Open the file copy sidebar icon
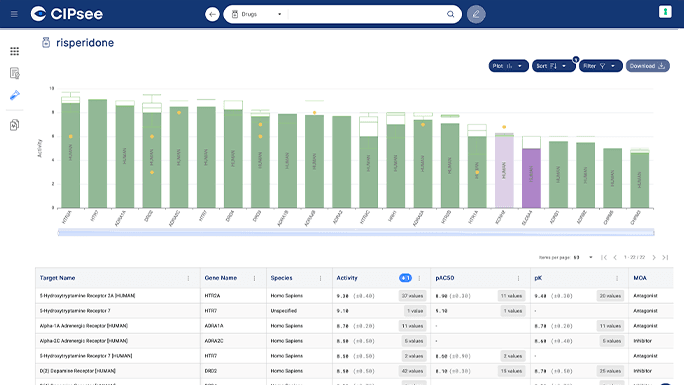 [x=14, y=125]
